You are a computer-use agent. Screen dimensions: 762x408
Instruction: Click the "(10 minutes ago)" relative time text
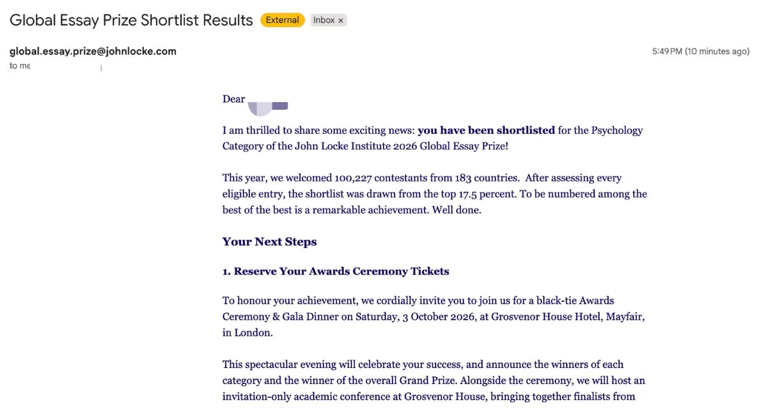717,51
